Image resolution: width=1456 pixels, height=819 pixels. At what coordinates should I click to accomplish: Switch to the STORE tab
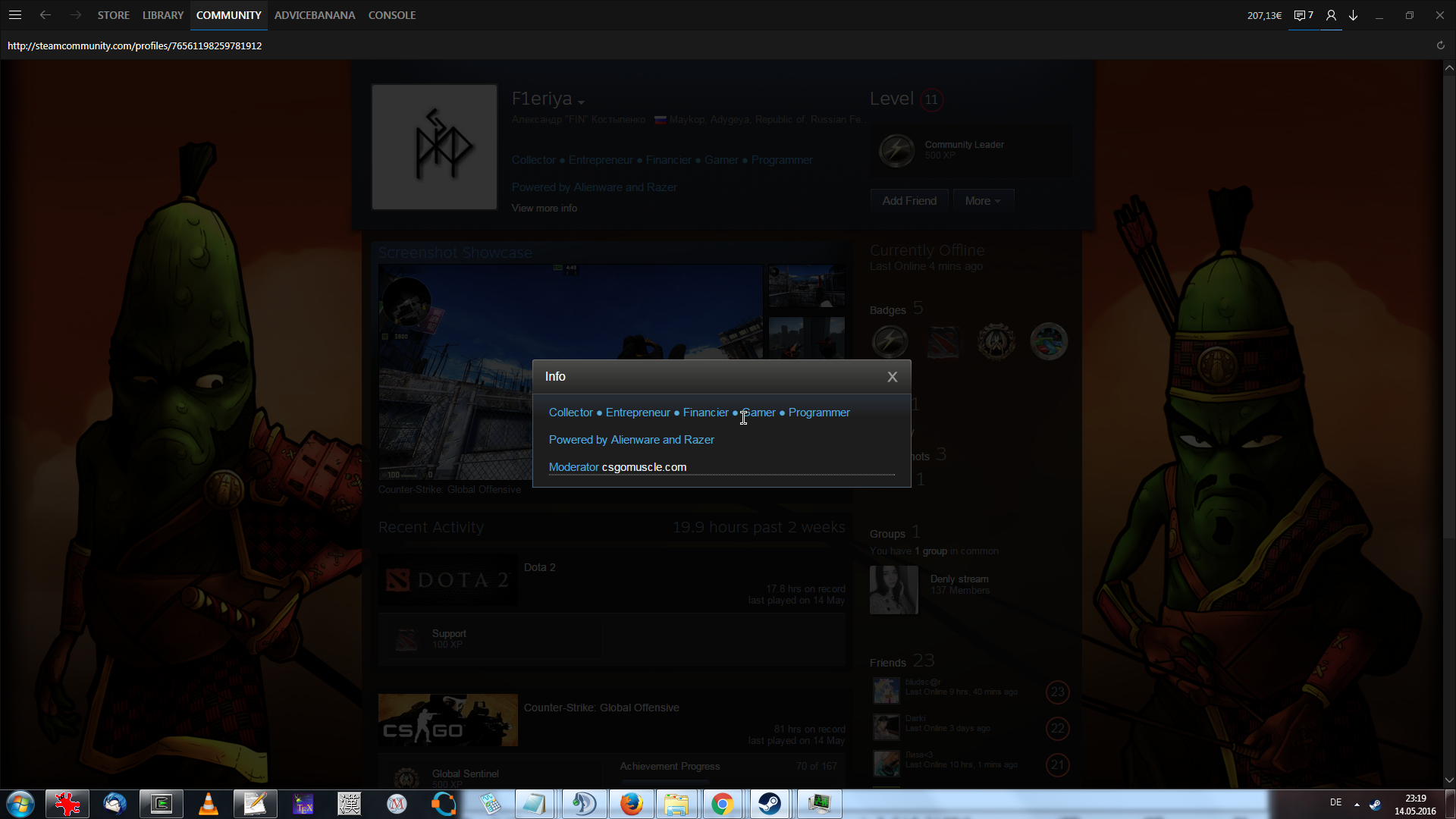(x=113, y=15)
